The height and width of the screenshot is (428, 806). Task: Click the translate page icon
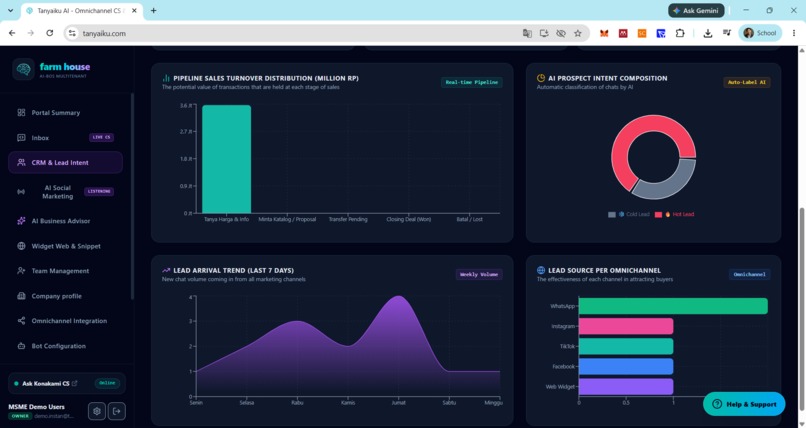click(527, 33)
